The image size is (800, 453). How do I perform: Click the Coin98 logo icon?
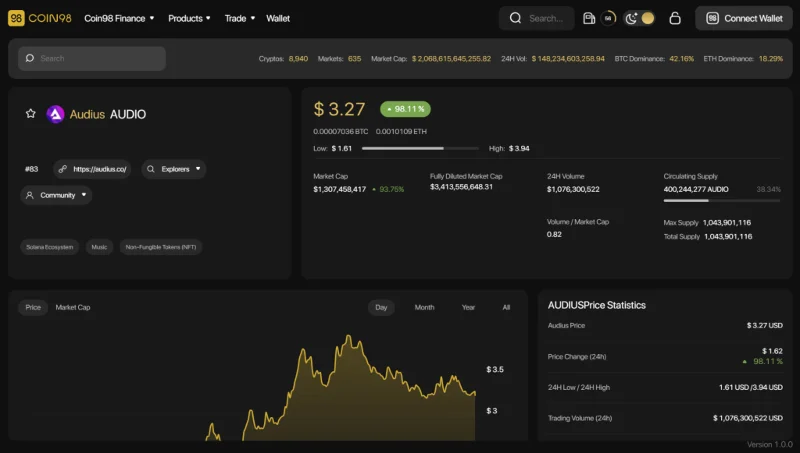click(16, 18)
